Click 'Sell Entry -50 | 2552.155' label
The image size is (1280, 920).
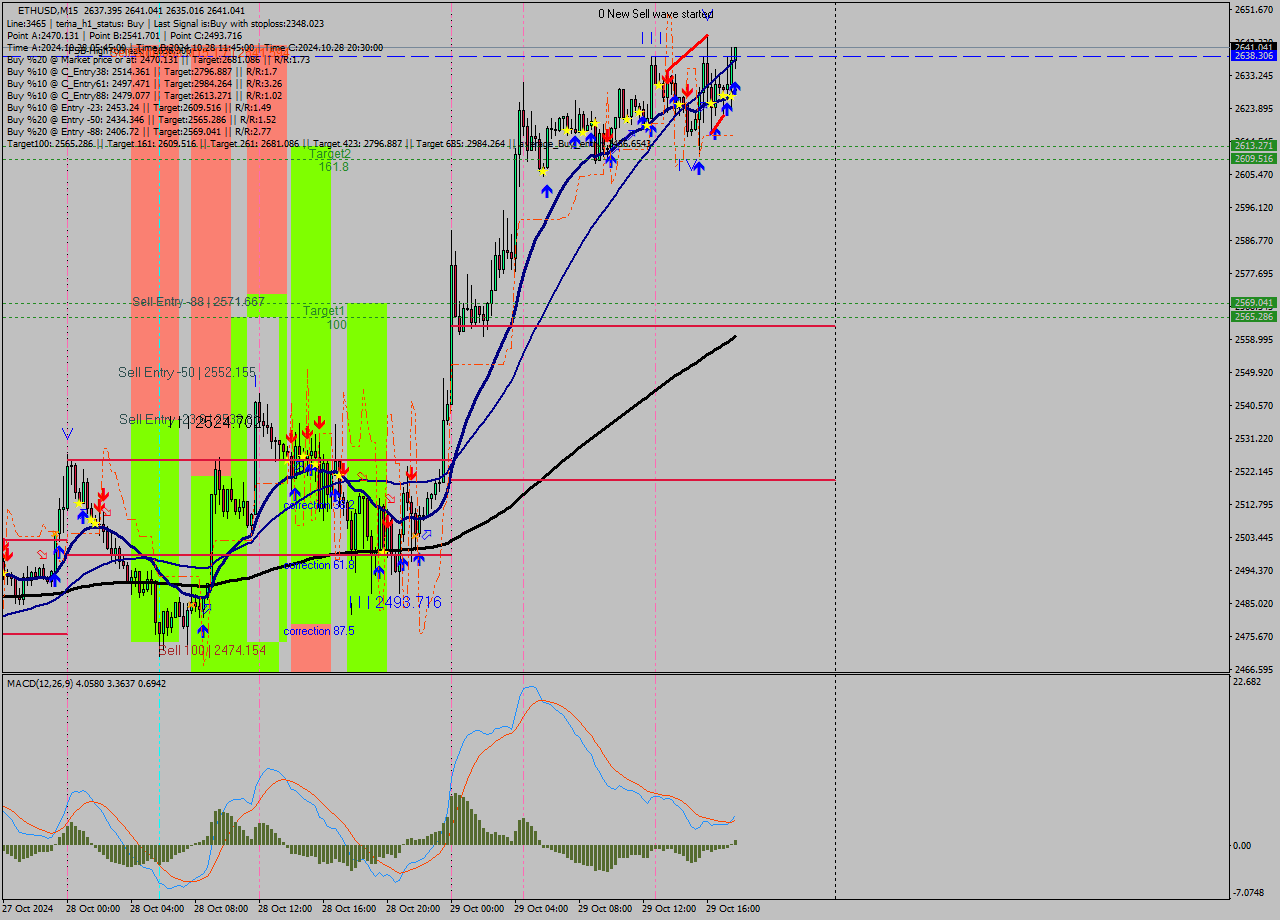coord(187,372)
